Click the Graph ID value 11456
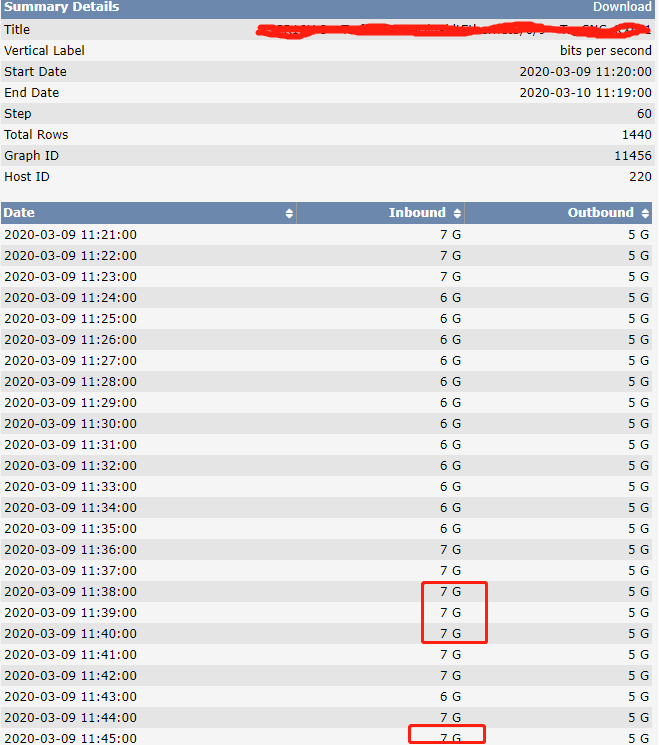This screenshot has width=659, height=745. click(633, 156)
